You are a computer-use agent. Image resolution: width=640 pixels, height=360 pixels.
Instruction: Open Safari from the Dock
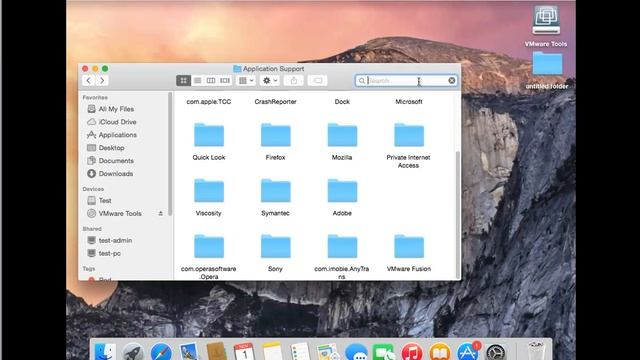[x=161, y=351]
